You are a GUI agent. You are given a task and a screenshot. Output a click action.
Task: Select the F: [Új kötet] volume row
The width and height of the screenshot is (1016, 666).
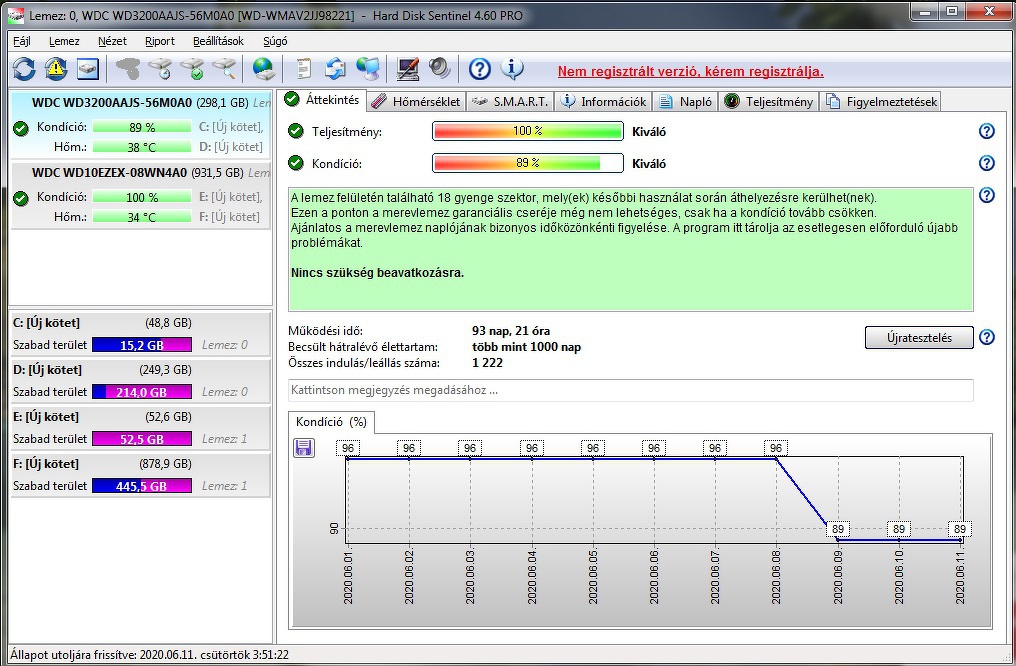click(141, 475)
